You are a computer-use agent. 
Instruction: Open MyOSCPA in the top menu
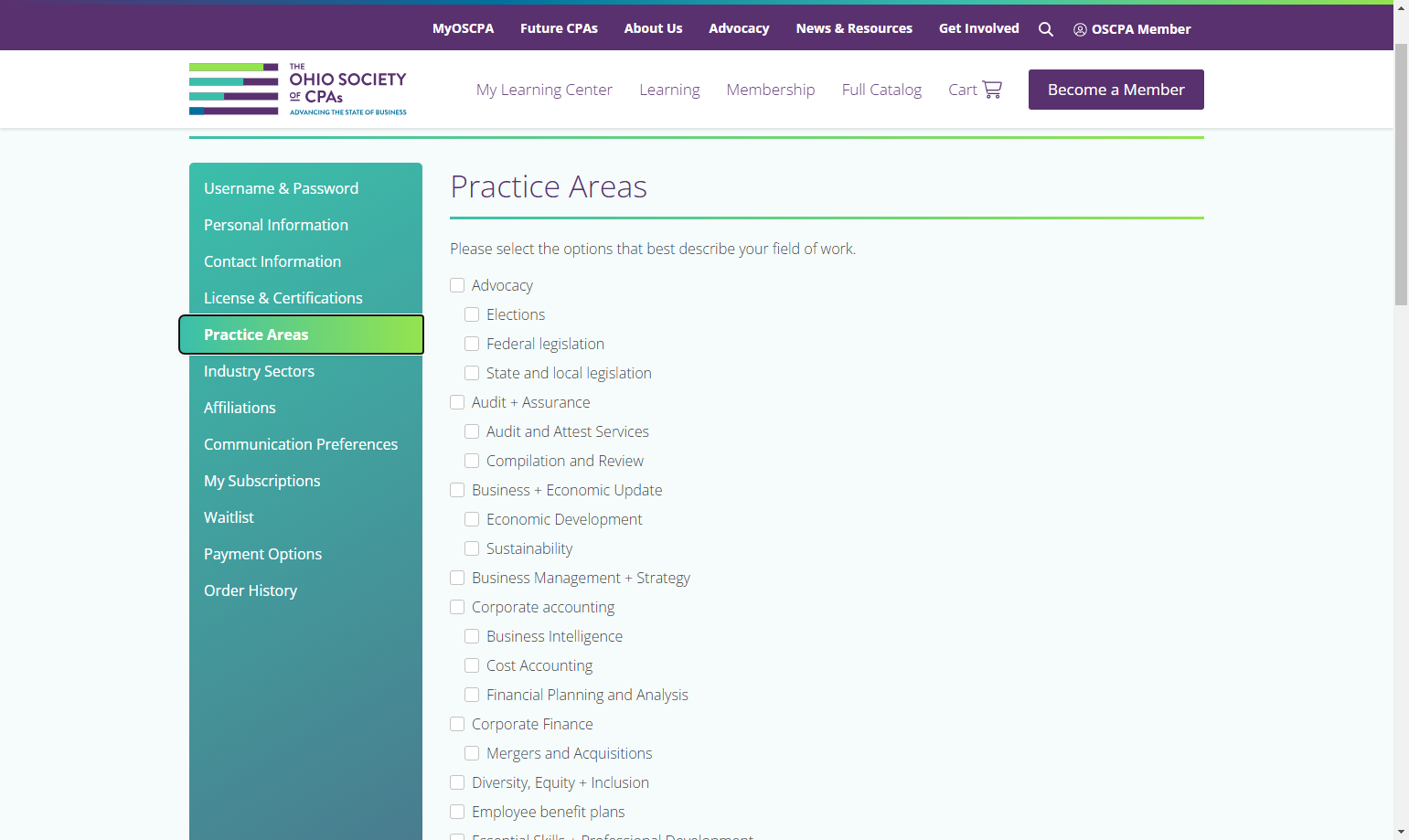click(463, 28)
